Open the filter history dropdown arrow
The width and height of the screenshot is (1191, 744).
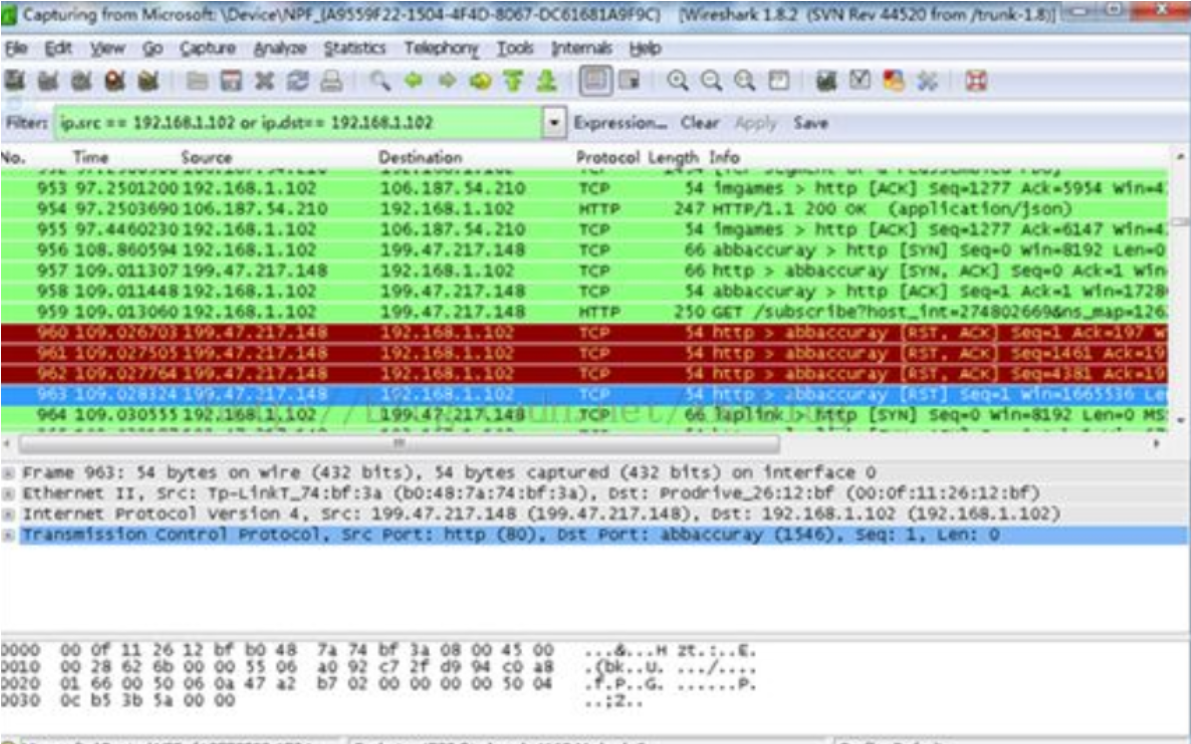click(554, 122)
